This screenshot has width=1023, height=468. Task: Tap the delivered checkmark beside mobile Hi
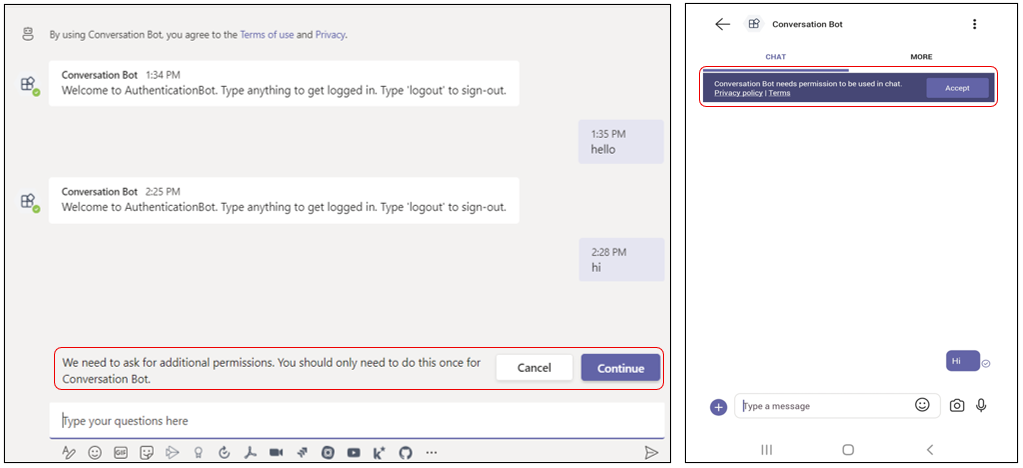coord(986,364)
